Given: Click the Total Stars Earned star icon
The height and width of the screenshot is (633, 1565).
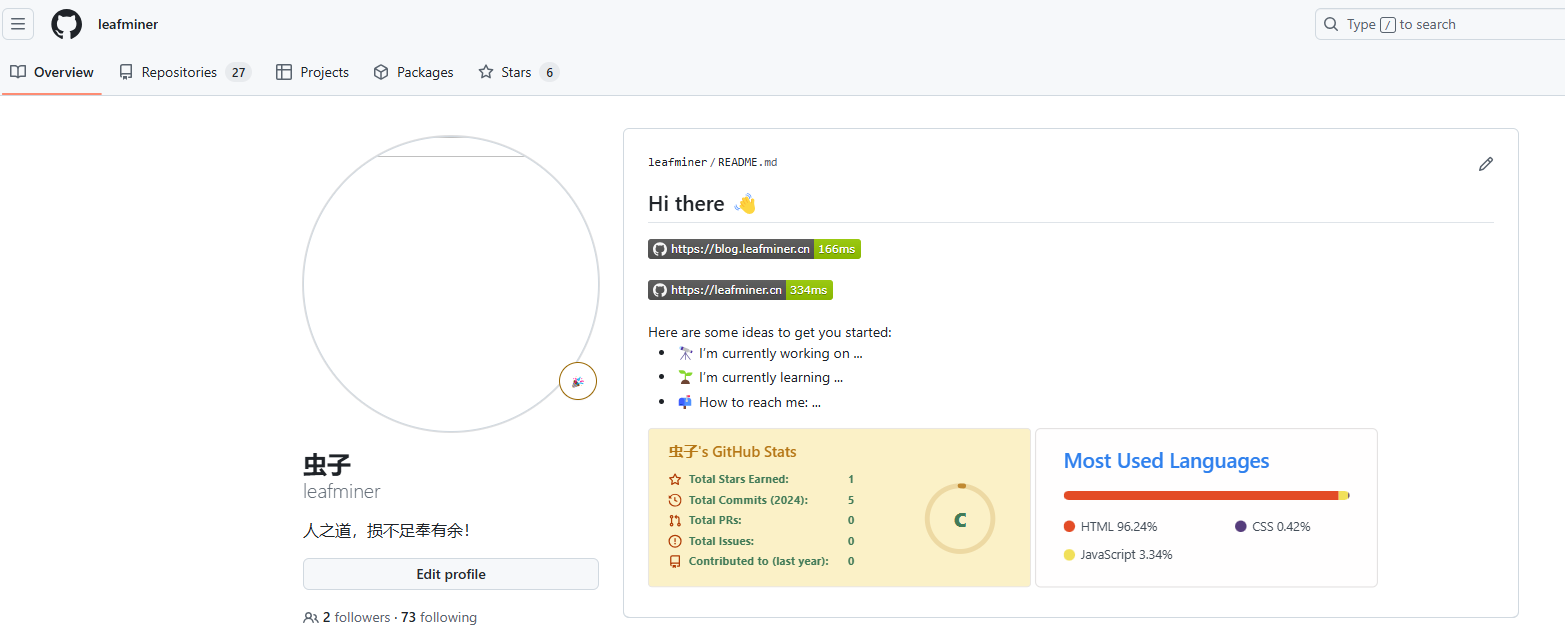Looking at the screenshot, I should [x=675, y=479].
